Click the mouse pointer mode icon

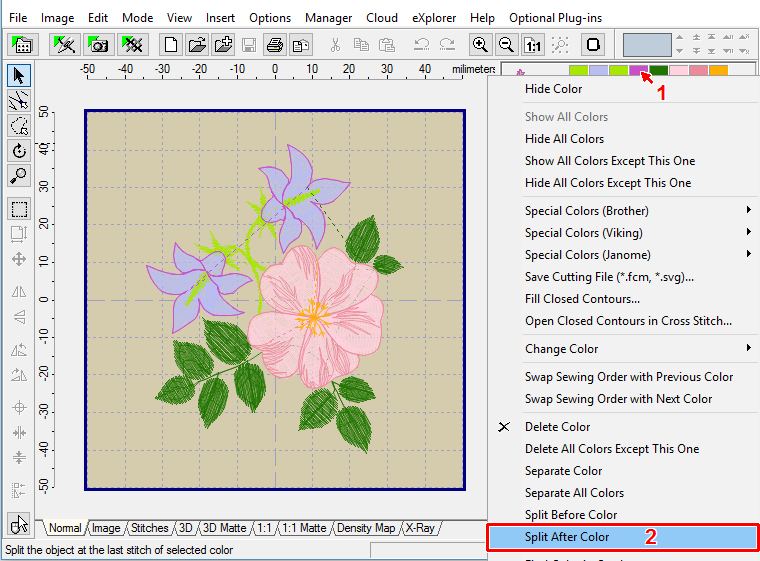pos(19,524)
